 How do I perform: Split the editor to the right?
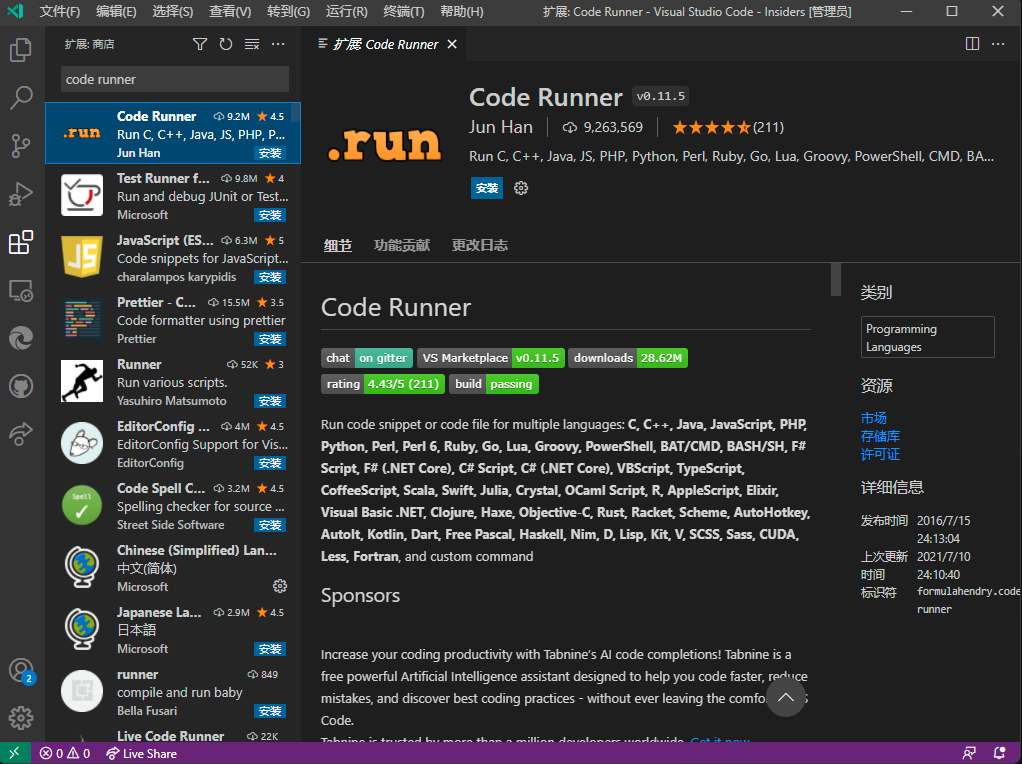click(972, 44)
